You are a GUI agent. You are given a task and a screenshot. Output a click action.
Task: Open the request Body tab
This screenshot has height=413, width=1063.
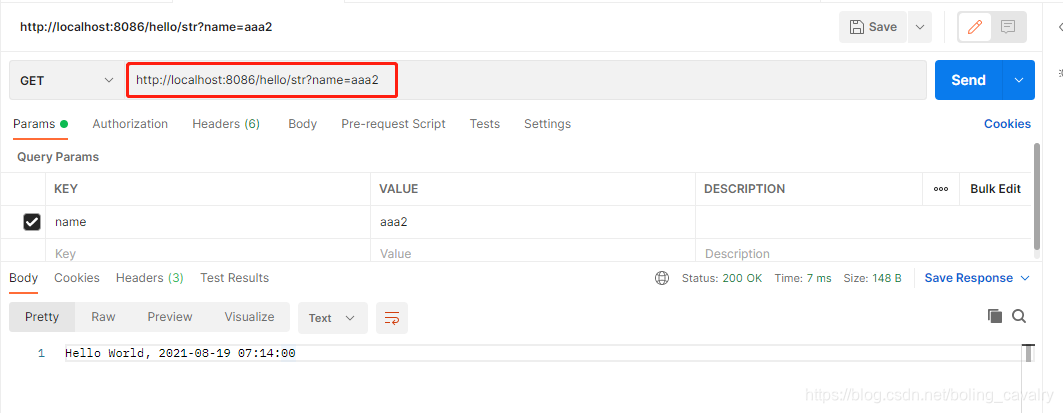tap(302, 123)
